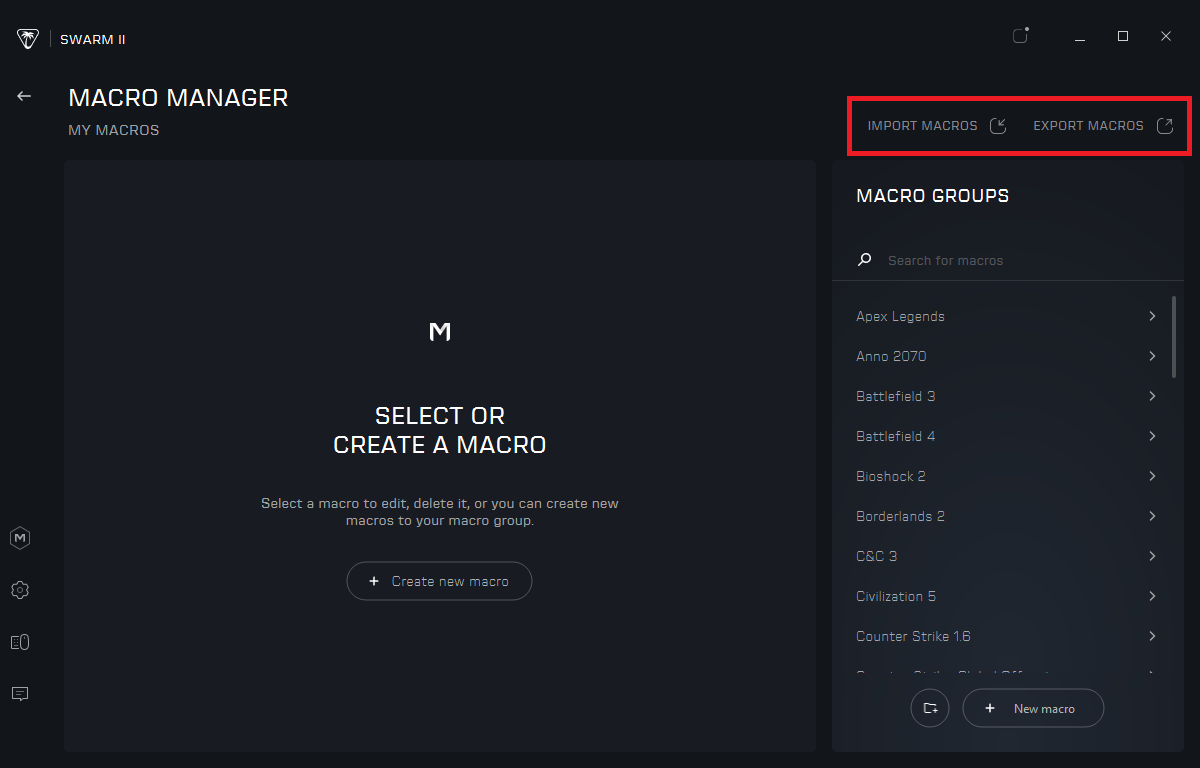Screen dimensions: 1200x768
Task: Open settings via the gear sidebar icon
Action: click(x=20, y=590)
